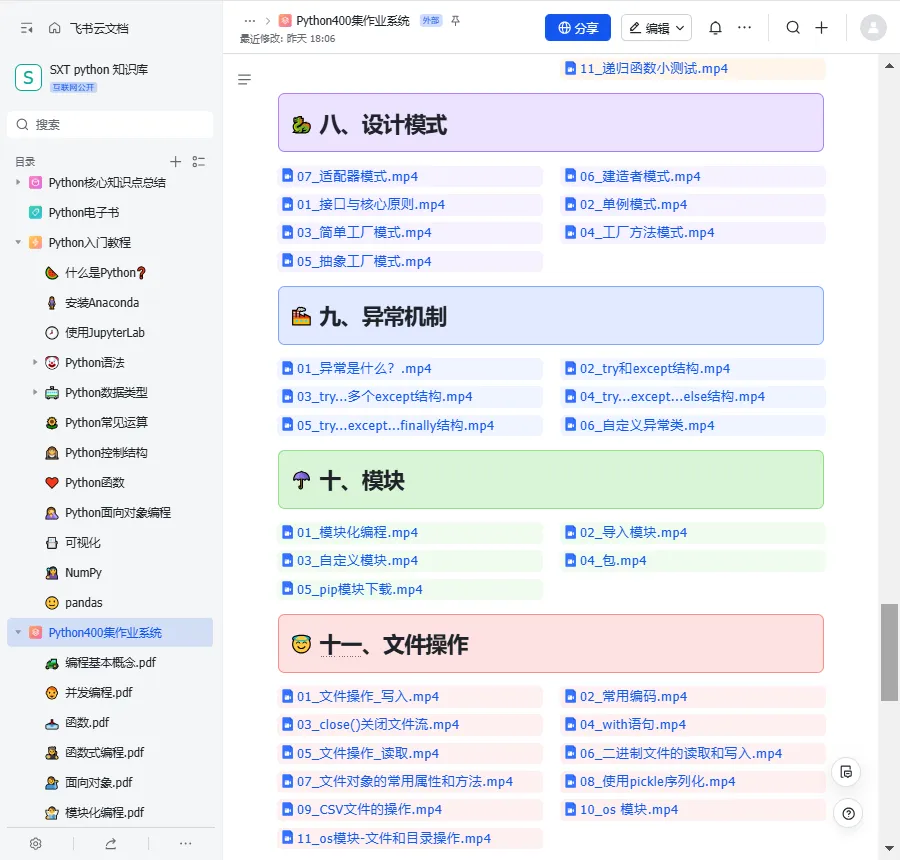Click file icon of 02_导入模块.mp4
Viewport: 900px width, 860px height.
[571, 532]
